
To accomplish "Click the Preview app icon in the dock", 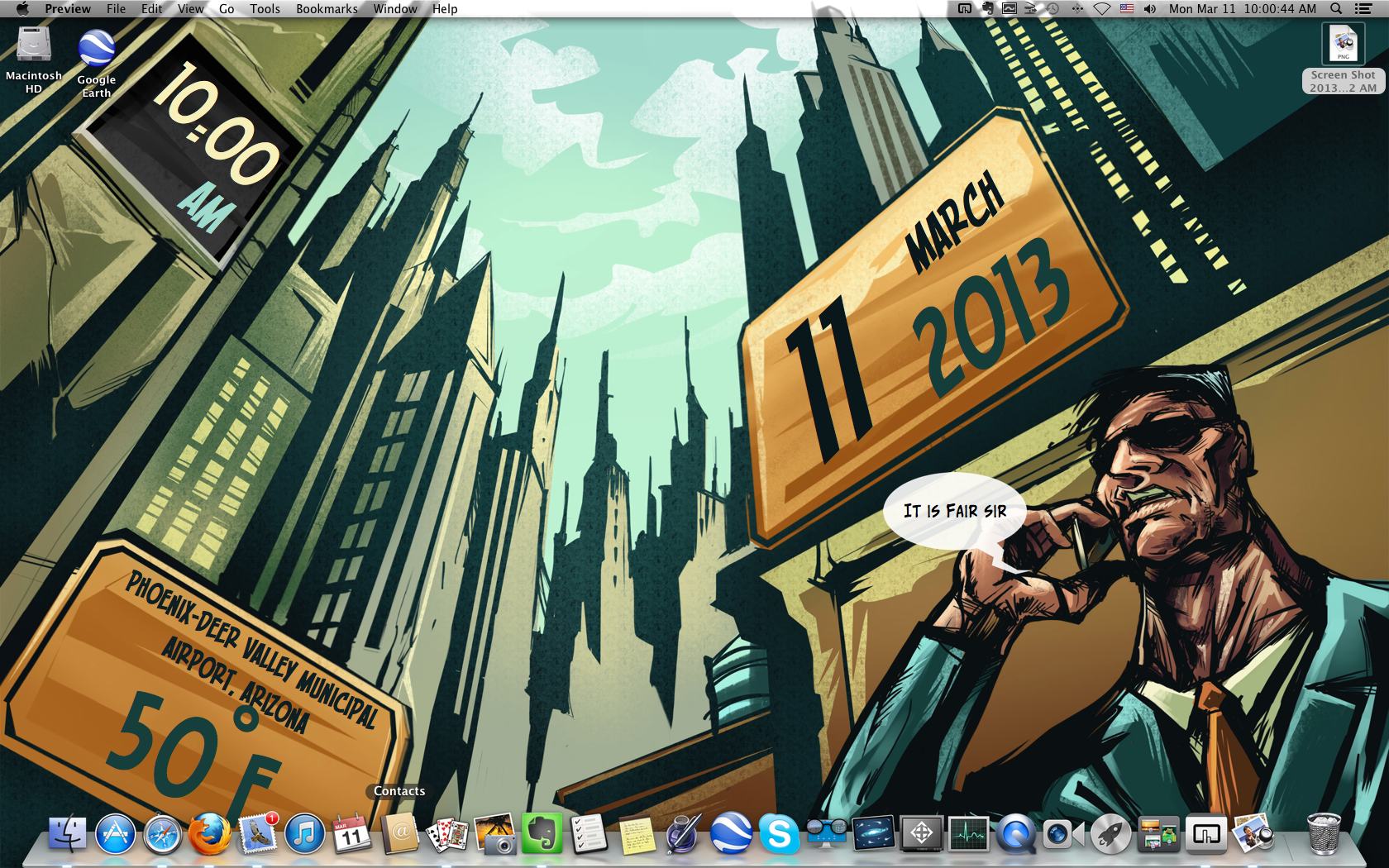I will point(1253,834).
